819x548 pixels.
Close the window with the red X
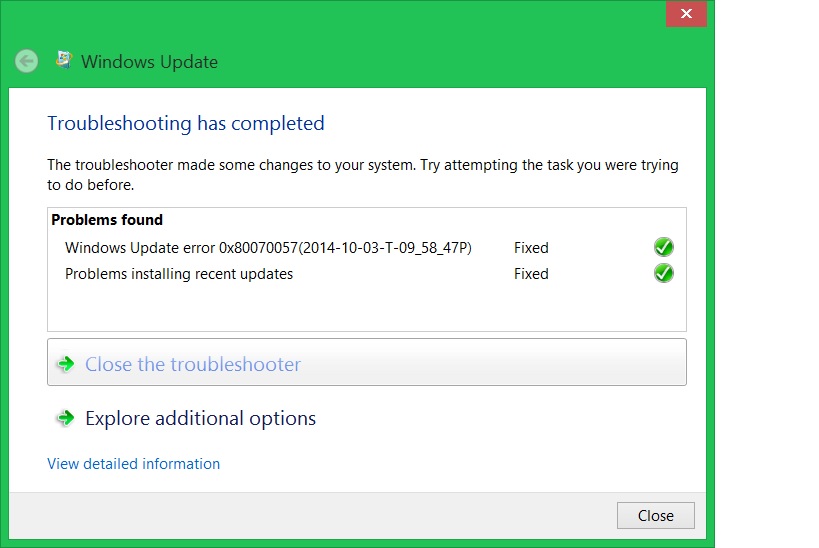[x=686, y=14]
